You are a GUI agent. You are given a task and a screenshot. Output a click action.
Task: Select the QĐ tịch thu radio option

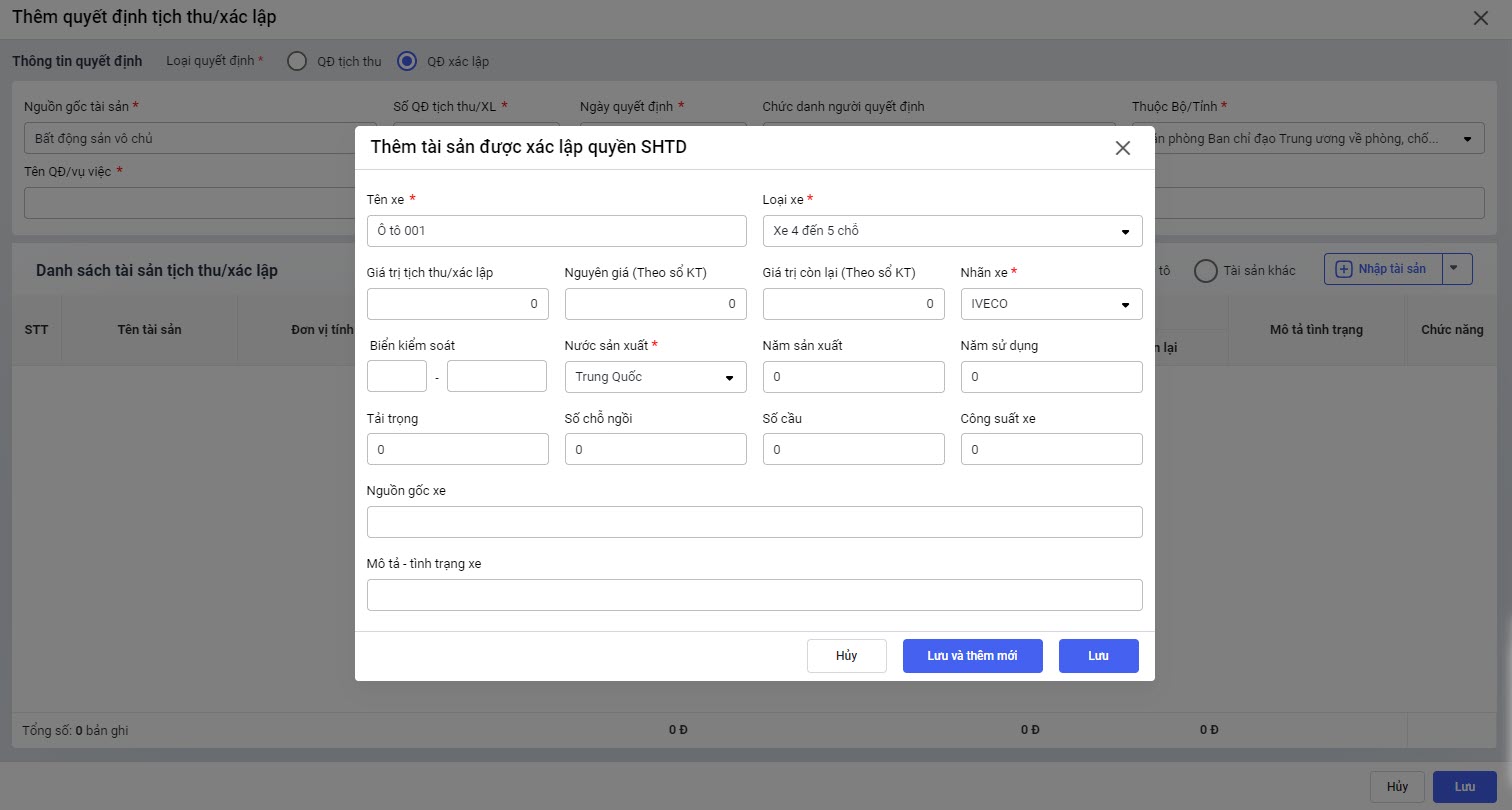coord(296,61)
